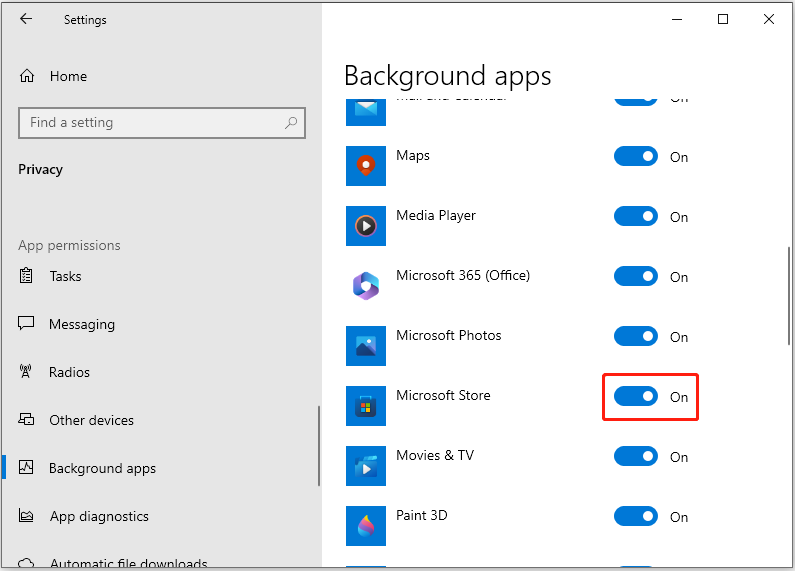The image size is (795, 571).
Task: Click the search magnifier icon
Action: (x=291, y=123)
